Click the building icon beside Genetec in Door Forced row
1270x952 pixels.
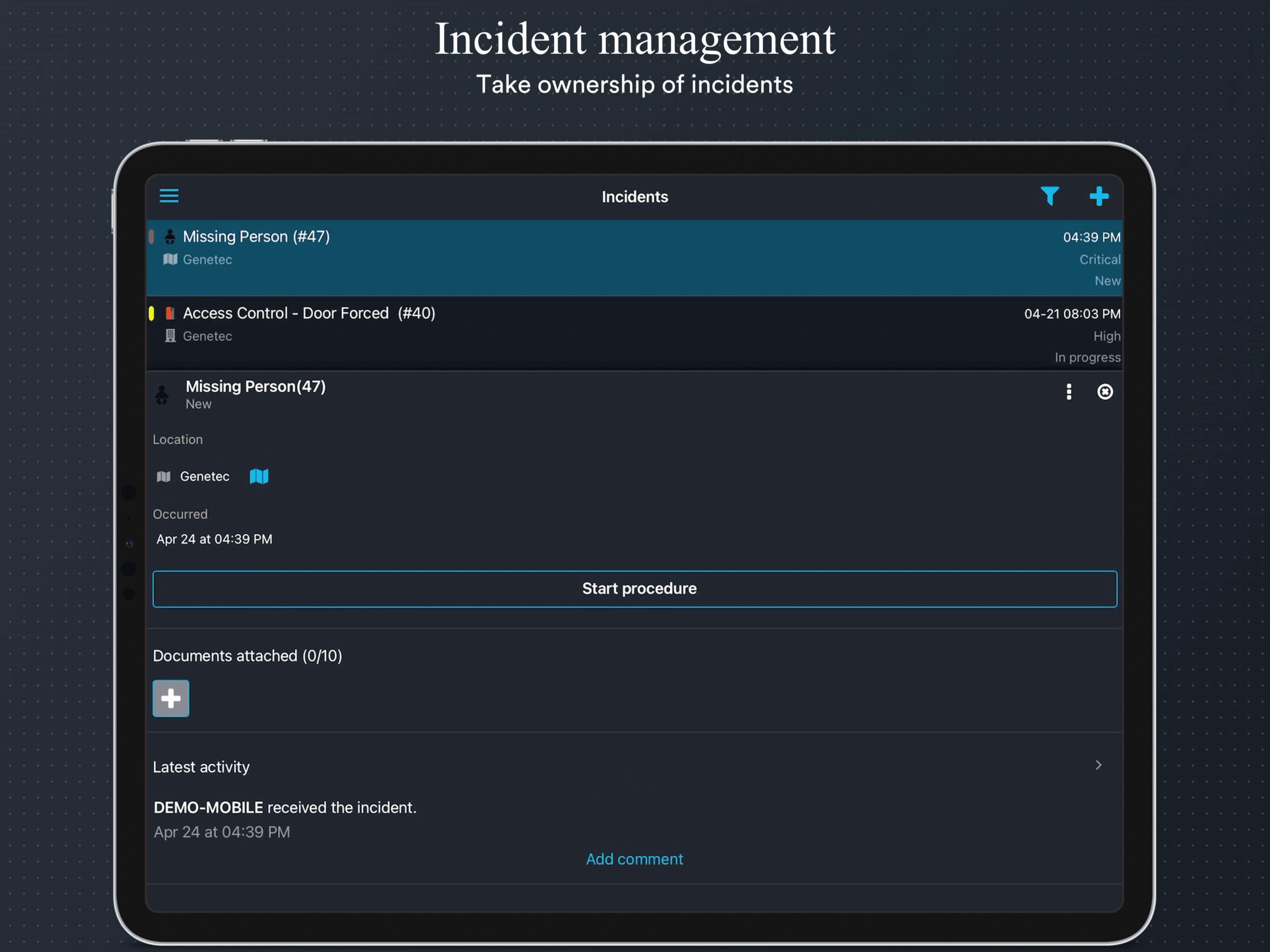click(x=170, y=336)
